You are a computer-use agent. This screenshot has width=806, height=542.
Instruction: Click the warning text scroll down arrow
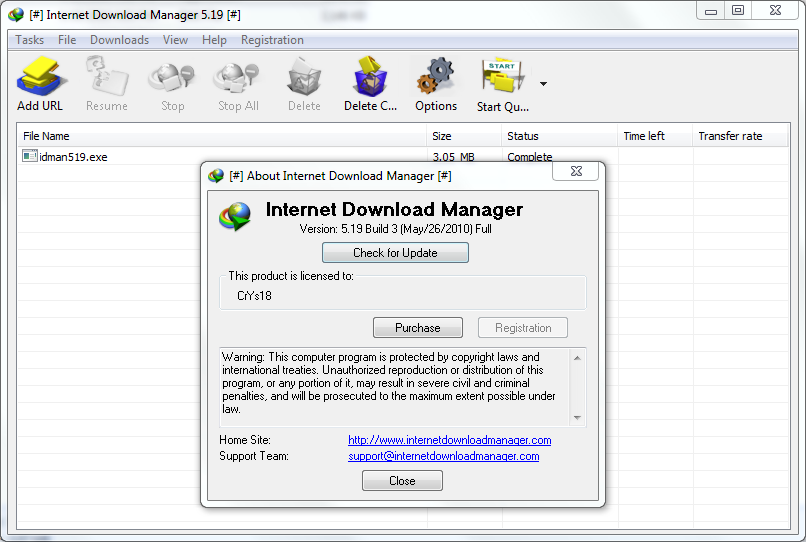577,418
